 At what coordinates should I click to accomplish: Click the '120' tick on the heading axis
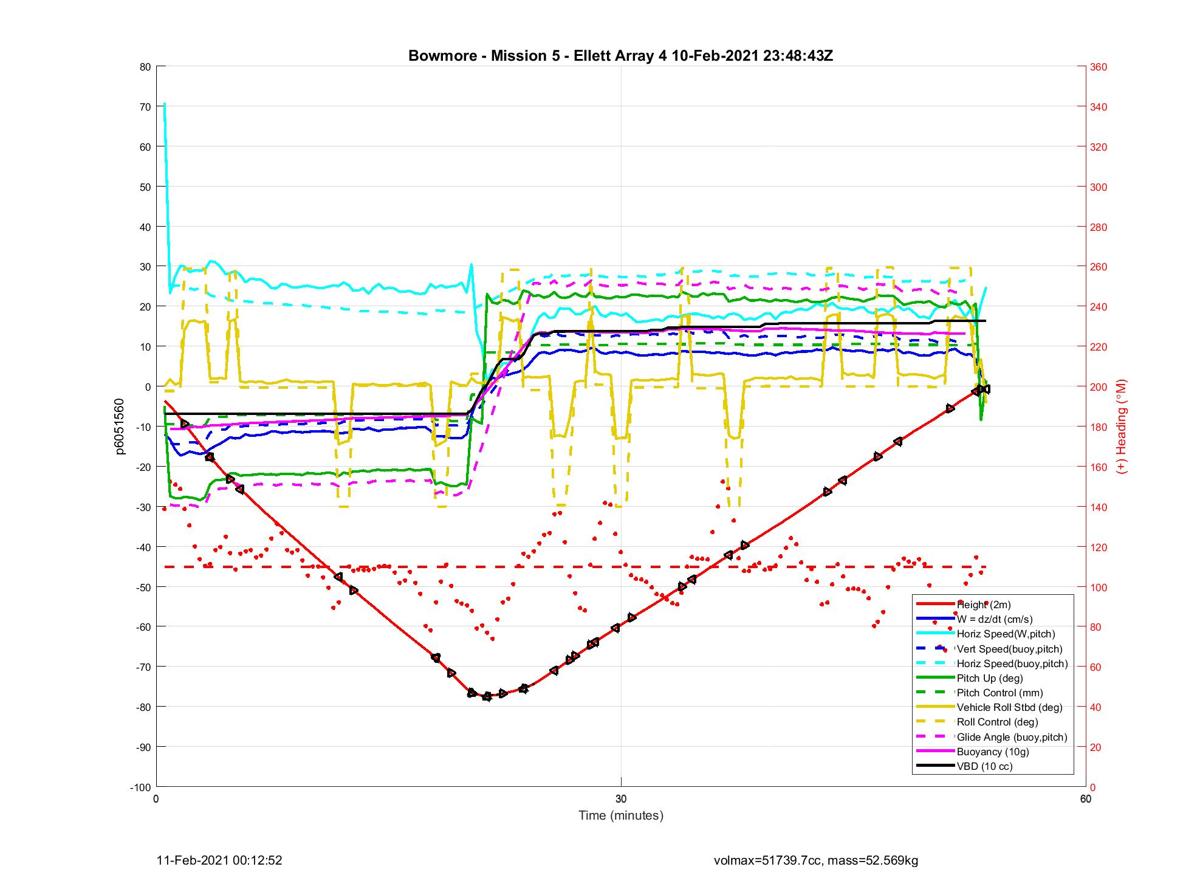pyautogui.click(x=1099, y=547)
